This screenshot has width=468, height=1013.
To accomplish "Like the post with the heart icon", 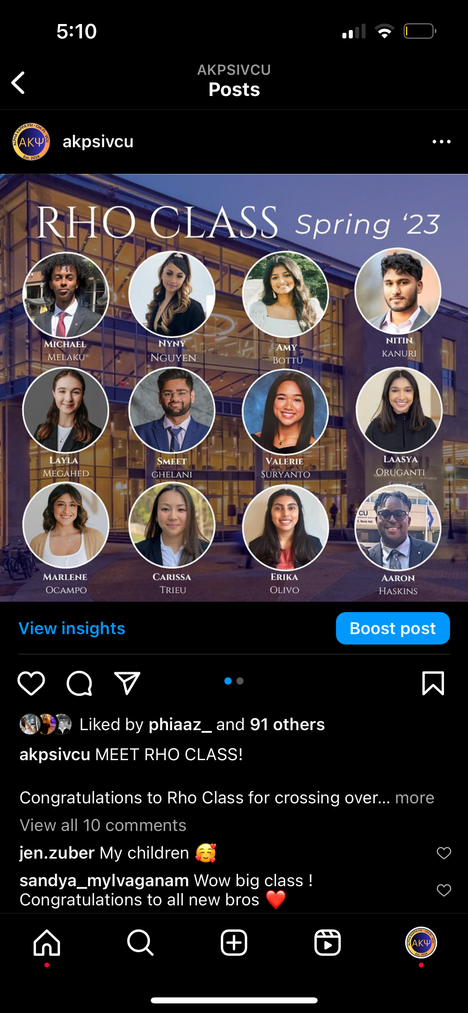I will click(31, 683).
